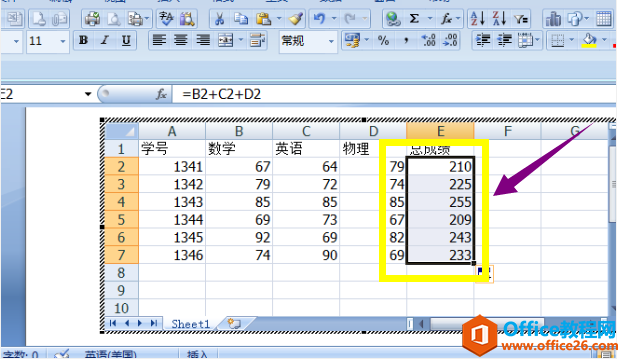Expand the borders style arrow
This screenshot has height=363, width=625.
pos(572,40)
